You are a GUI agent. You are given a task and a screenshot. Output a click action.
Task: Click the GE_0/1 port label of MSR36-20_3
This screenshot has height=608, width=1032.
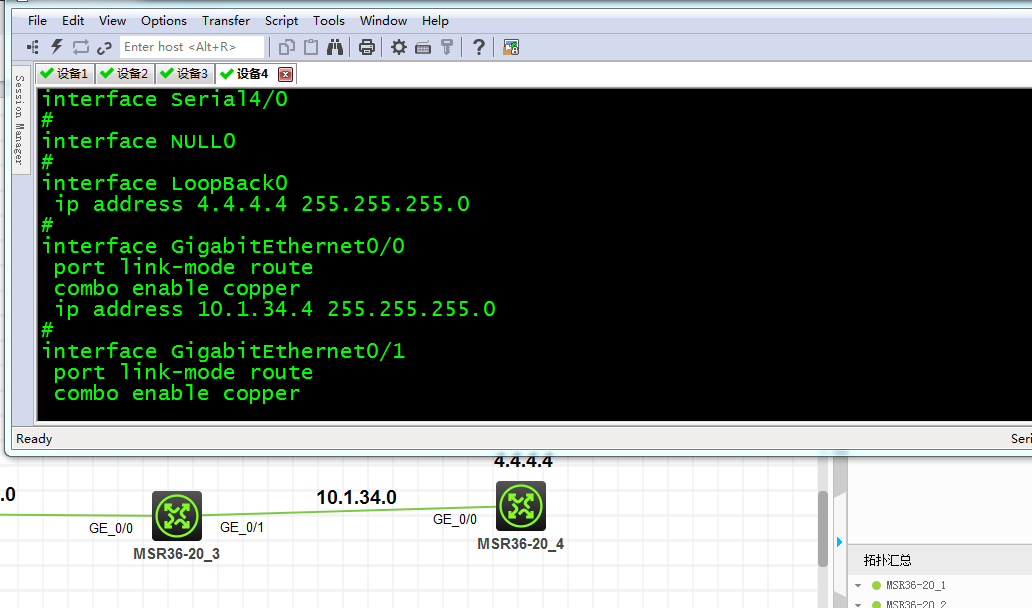pos(242,527)
